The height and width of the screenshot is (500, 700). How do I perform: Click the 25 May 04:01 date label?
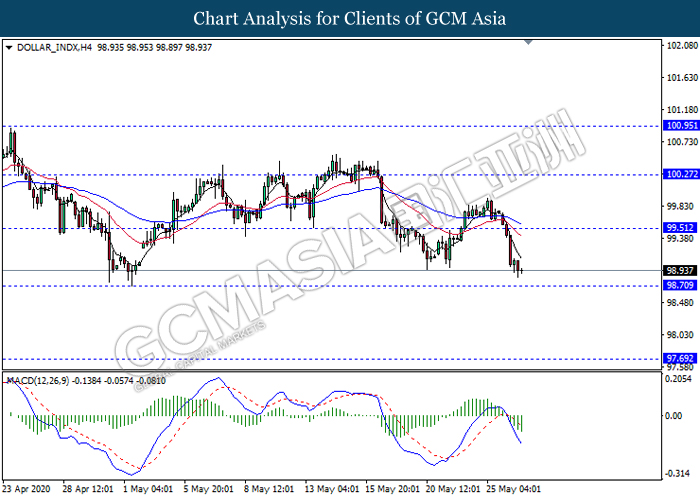click(513, 489)
